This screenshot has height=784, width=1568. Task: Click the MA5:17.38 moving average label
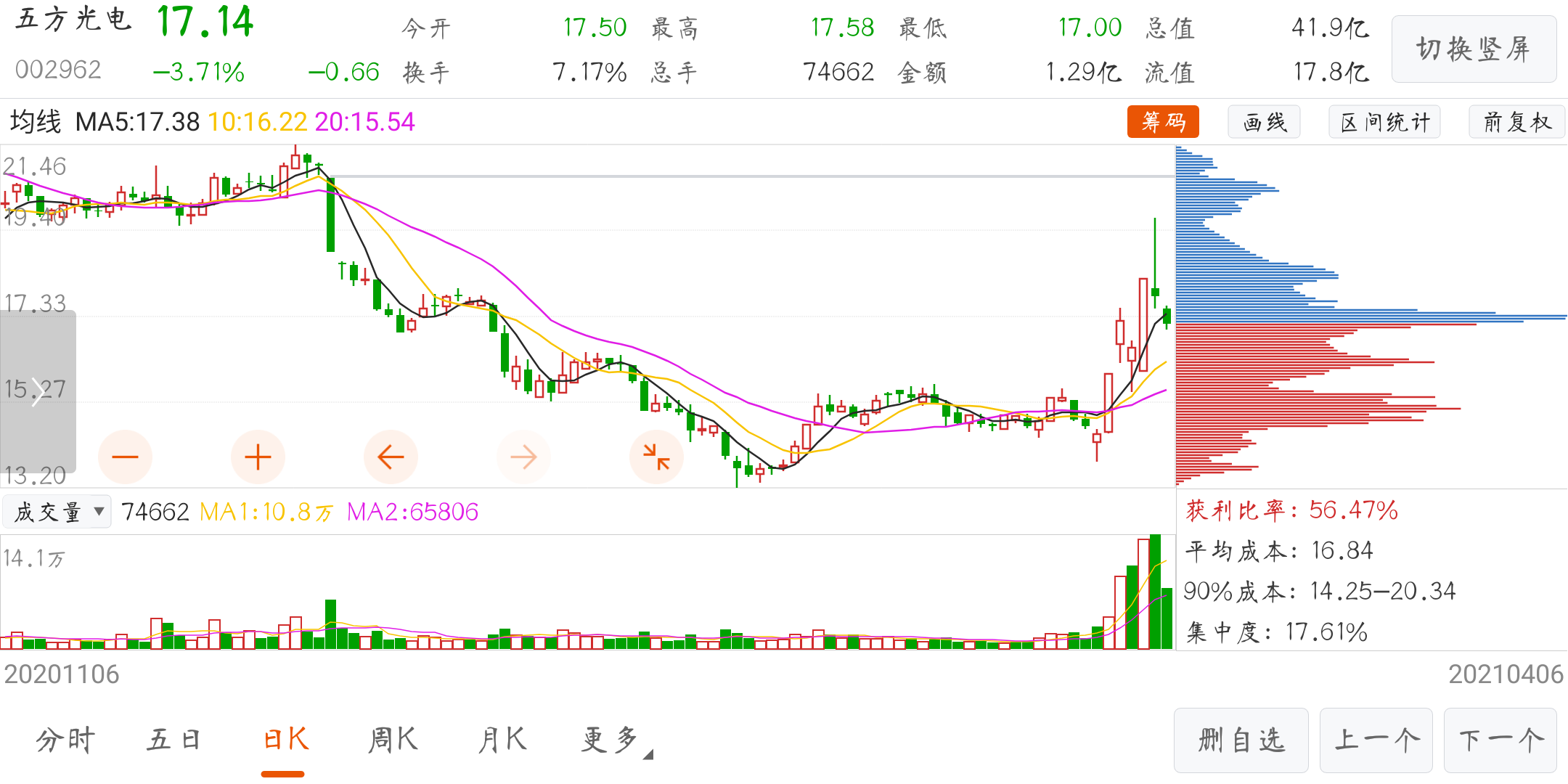point(137,122)
